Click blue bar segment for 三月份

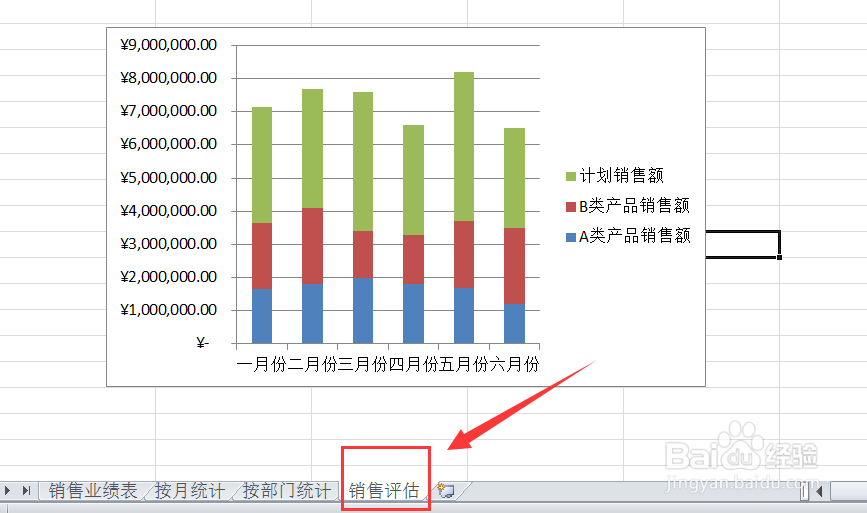(363, 310)
